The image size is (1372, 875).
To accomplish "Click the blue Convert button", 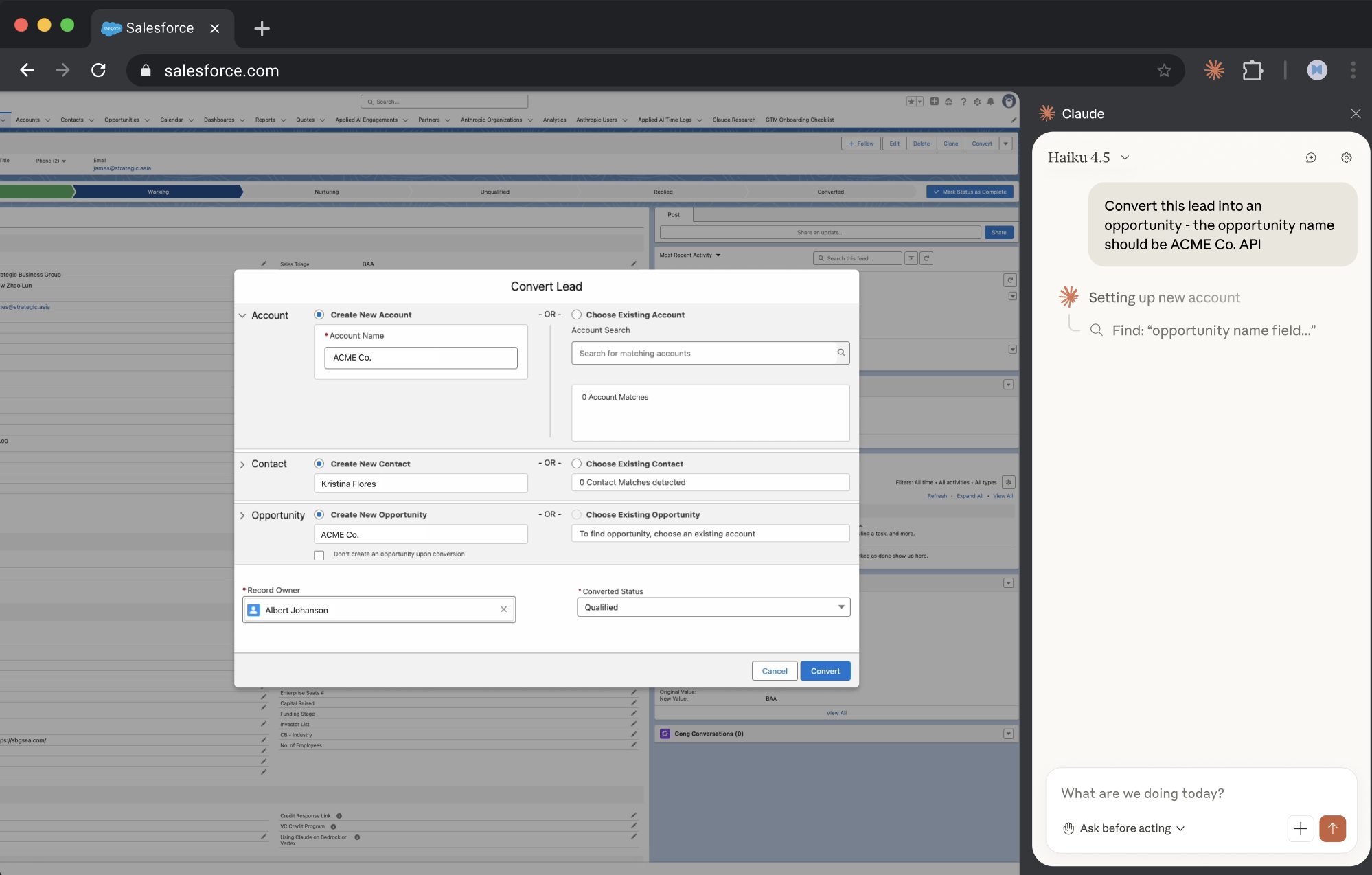I will click(x=825, y=671).
